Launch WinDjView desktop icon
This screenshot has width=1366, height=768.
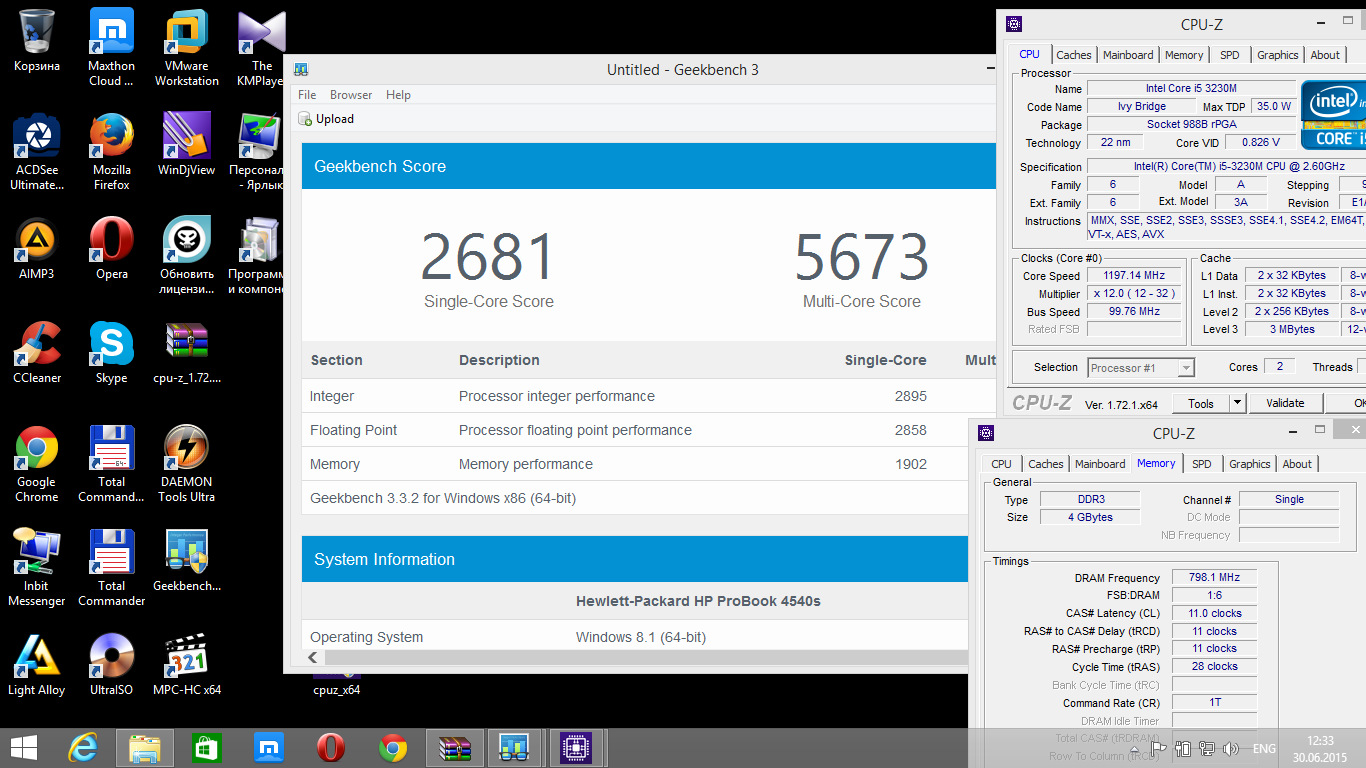(x=186, y=145)
